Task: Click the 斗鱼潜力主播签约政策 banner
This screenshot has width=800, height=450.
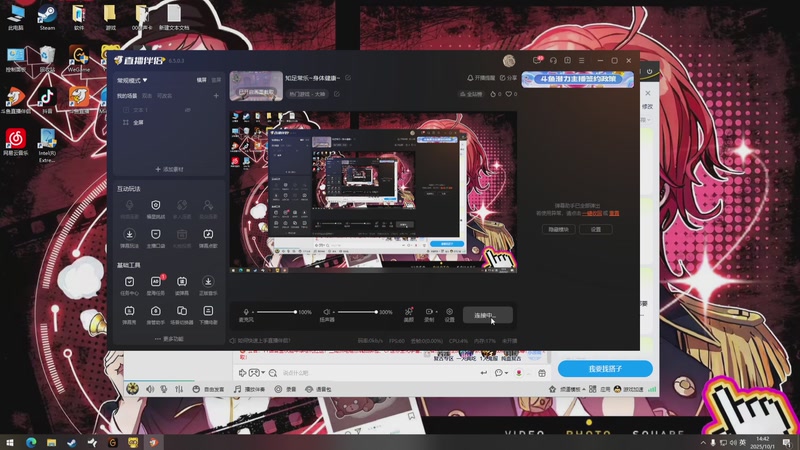Action: click(578, 79)
